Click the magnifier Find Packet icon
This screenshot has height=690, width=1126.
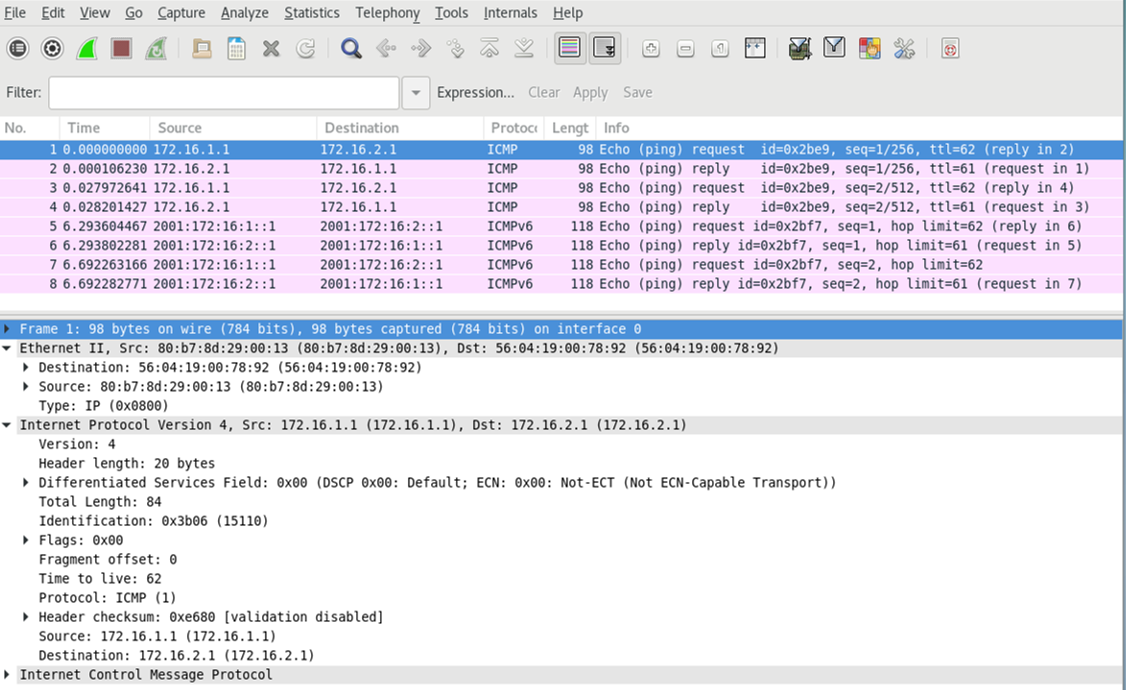[x=350, y=48]
